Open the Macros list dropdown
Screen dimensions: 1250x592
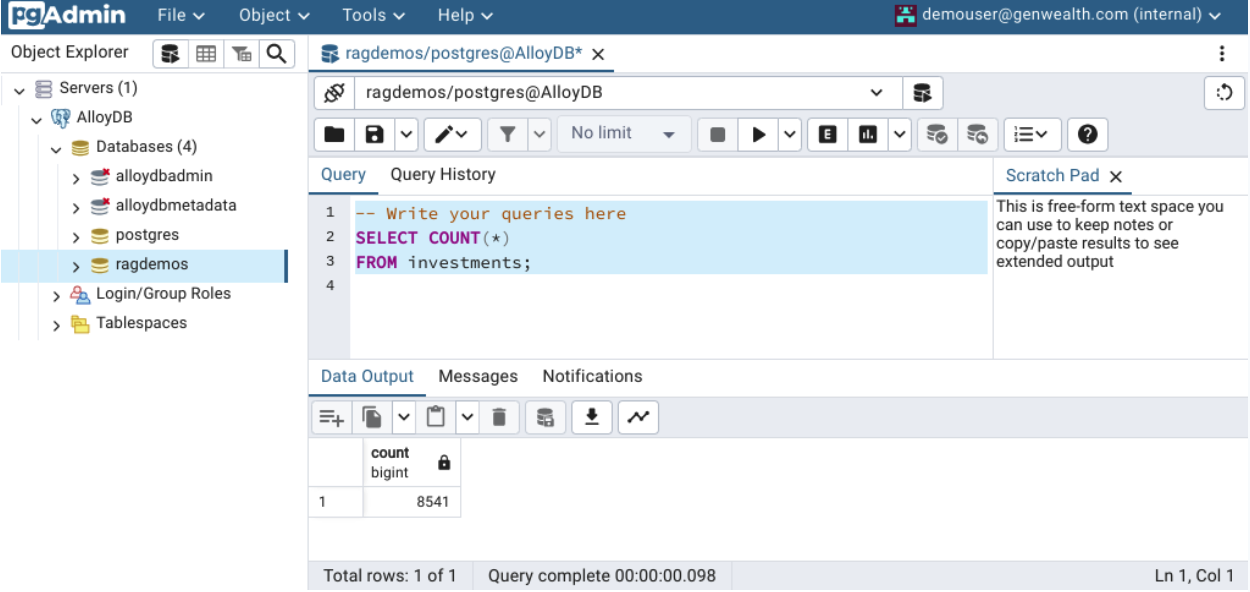[x=1032, y=134]
